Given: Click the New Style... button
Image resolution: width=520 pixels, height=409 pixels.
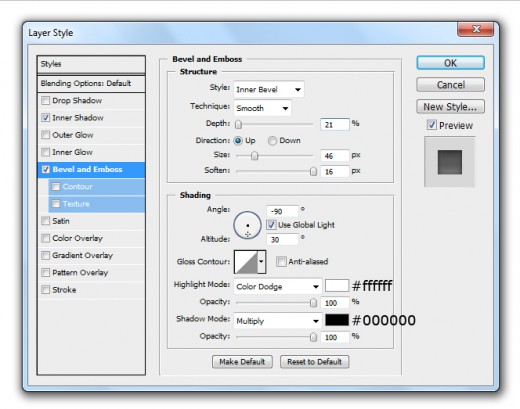Looking at the screenshot, I should 450,107.
